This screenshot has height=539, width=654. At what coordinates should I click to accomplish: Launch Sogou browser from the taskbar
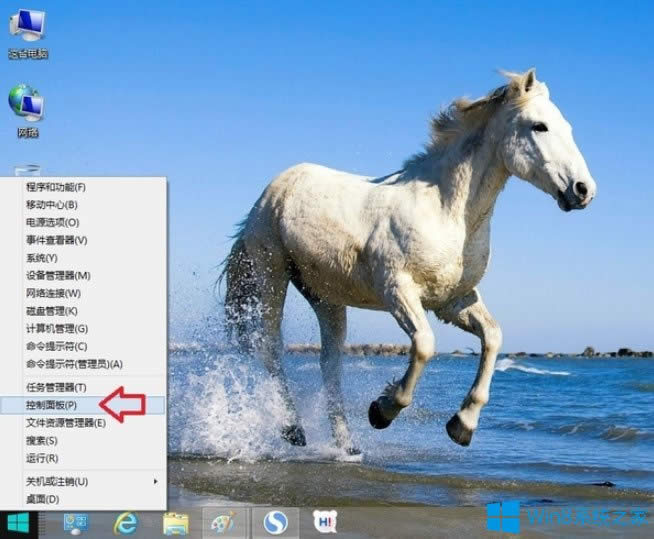[275, 523]
